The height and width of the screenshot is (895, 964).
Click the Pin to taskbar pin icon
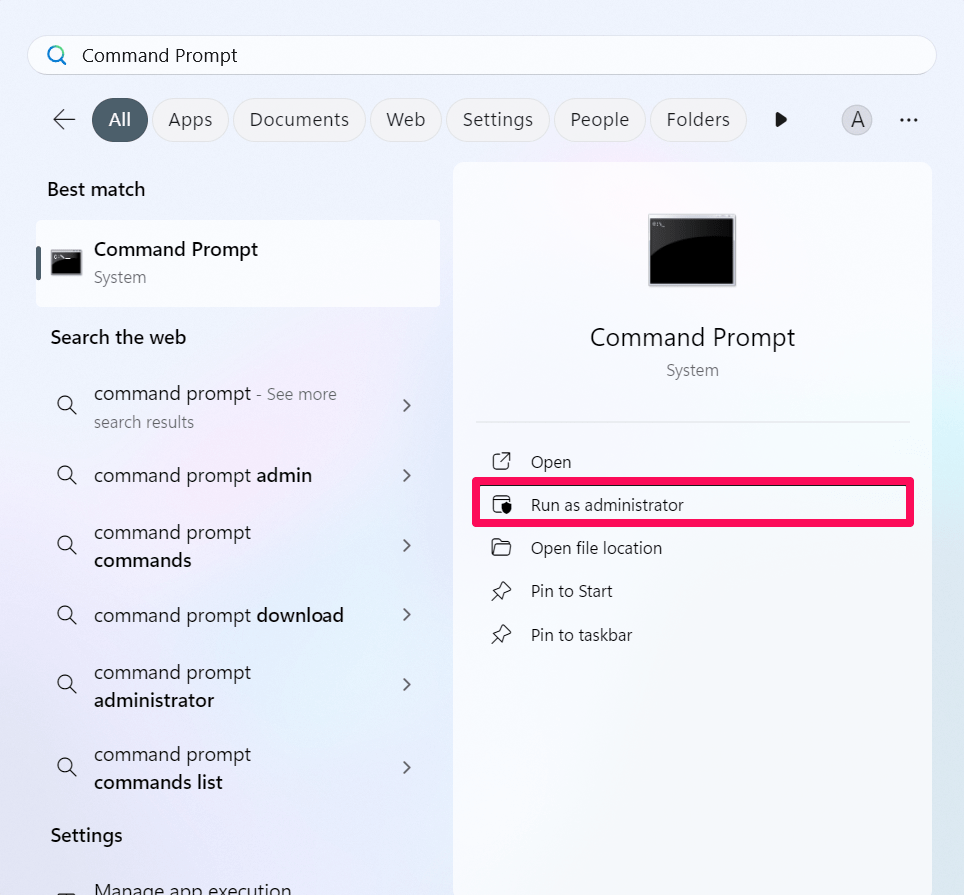[x=501, y=634]
